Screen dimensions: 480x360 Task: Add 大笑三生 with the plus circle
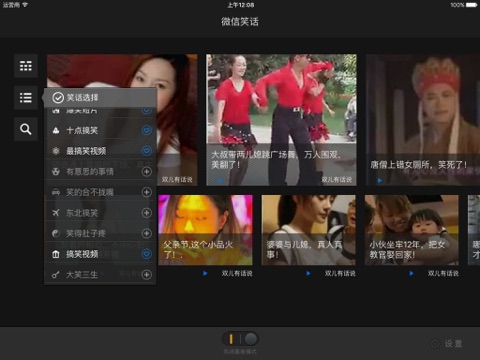pyautogui.click(x=147, y=275)
